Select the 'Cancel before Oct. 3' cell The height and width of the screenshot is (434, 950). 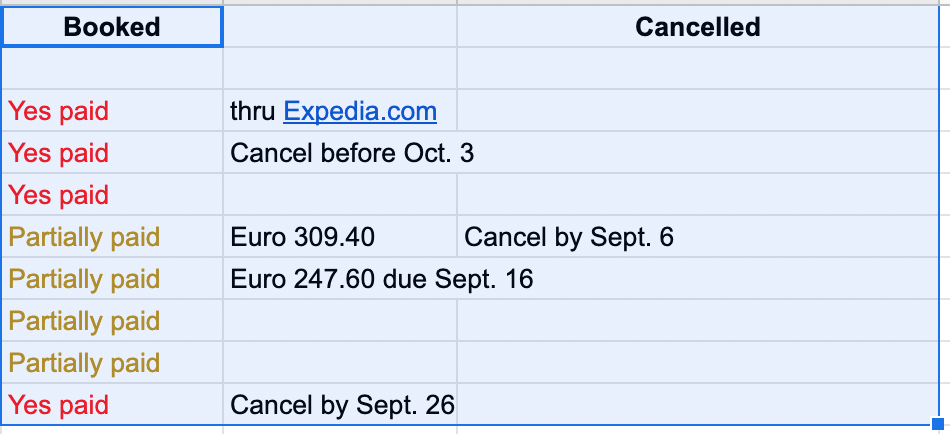(340, 152)
